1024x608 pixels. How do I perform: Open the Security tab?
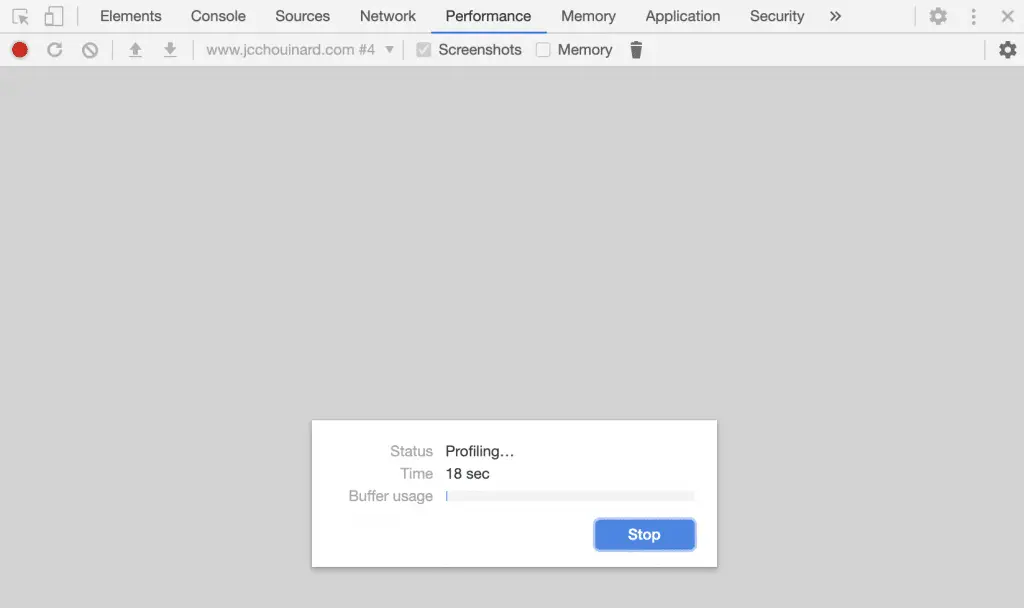coord(776,16)
